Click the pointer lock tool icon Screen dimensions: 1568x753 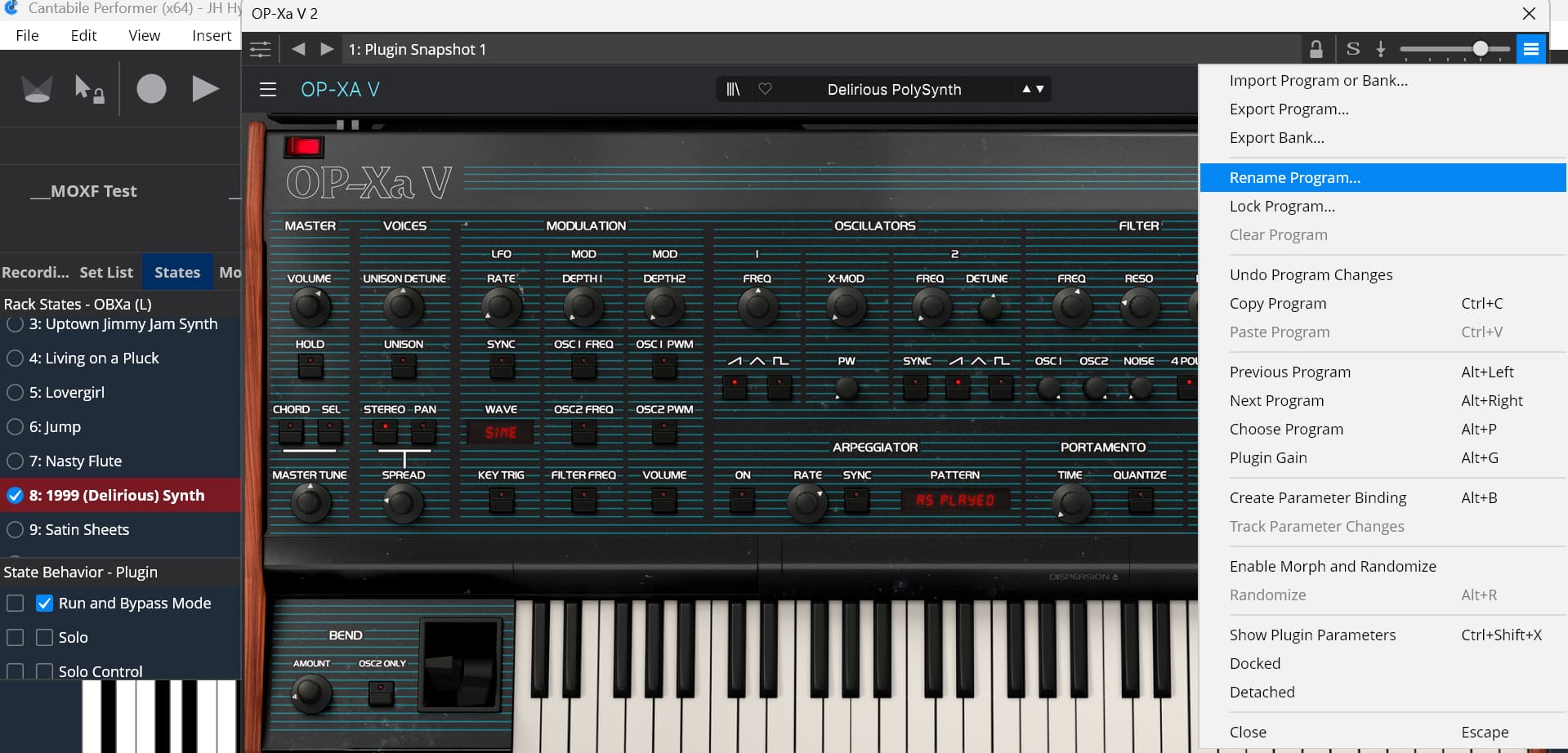click(88, 88)
